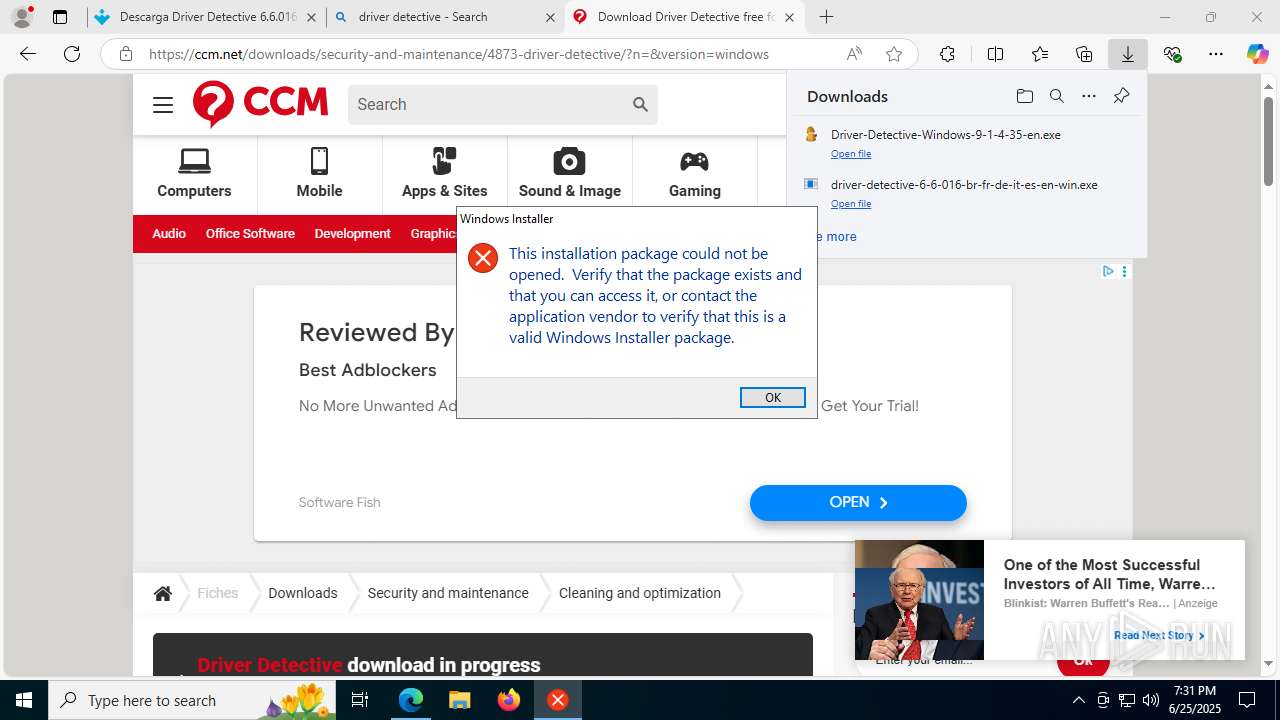Open notification center icon
Screen dimensions: 1280x720
1247,700
